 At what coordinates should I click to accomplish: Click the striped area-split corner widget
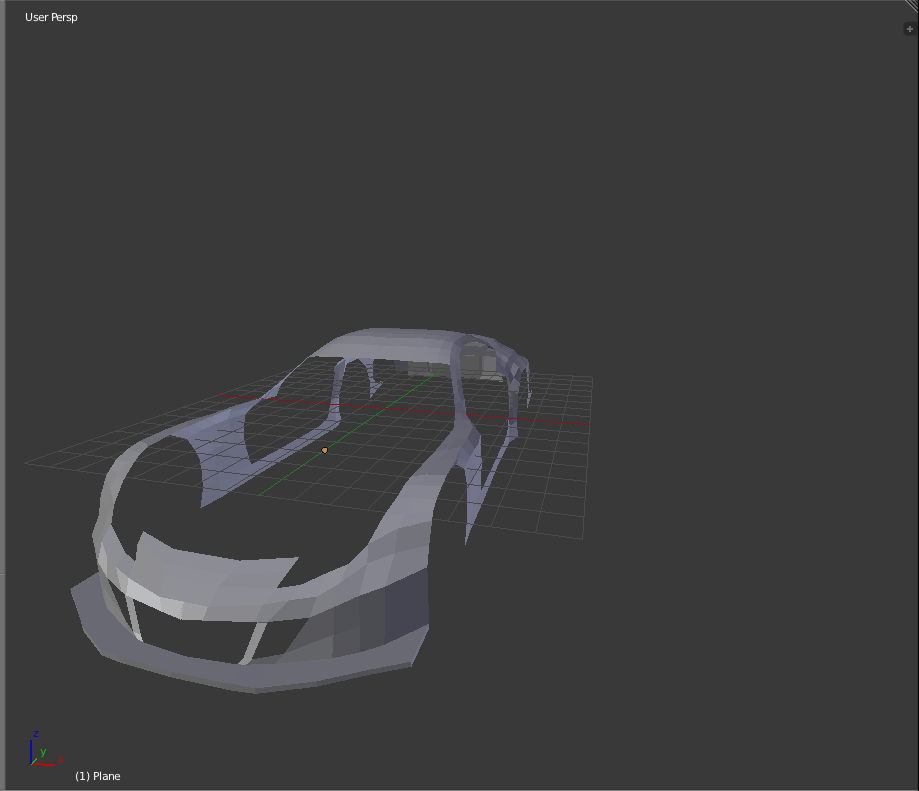tap(913, 5)
